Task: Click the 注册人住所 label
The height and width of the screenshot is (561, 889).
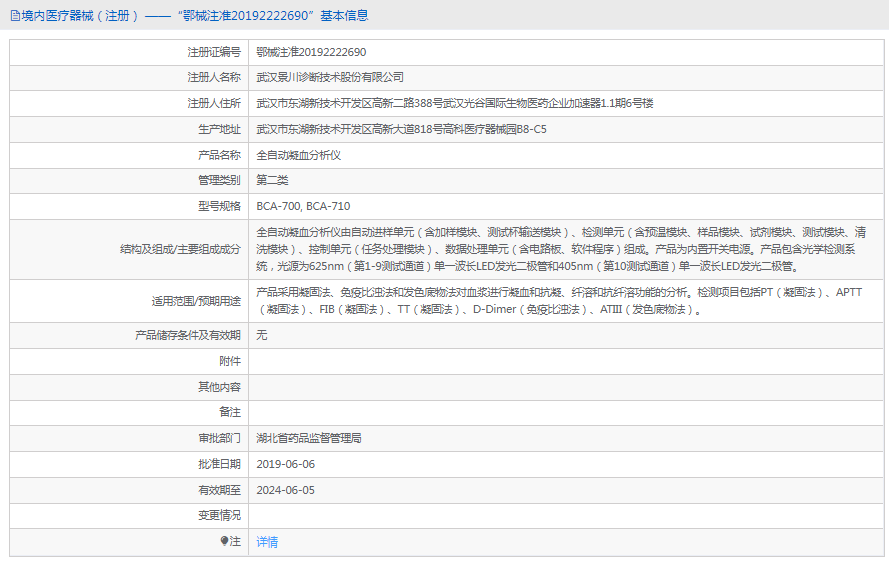Action: pos(214,103)
